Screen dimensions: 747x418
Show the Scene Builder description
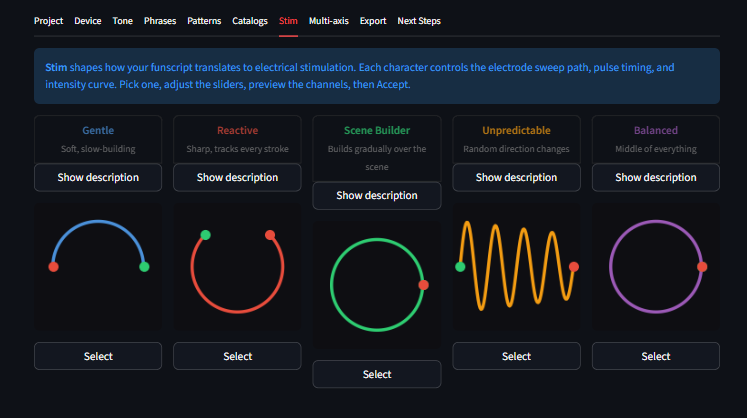[x=377, y=195]
